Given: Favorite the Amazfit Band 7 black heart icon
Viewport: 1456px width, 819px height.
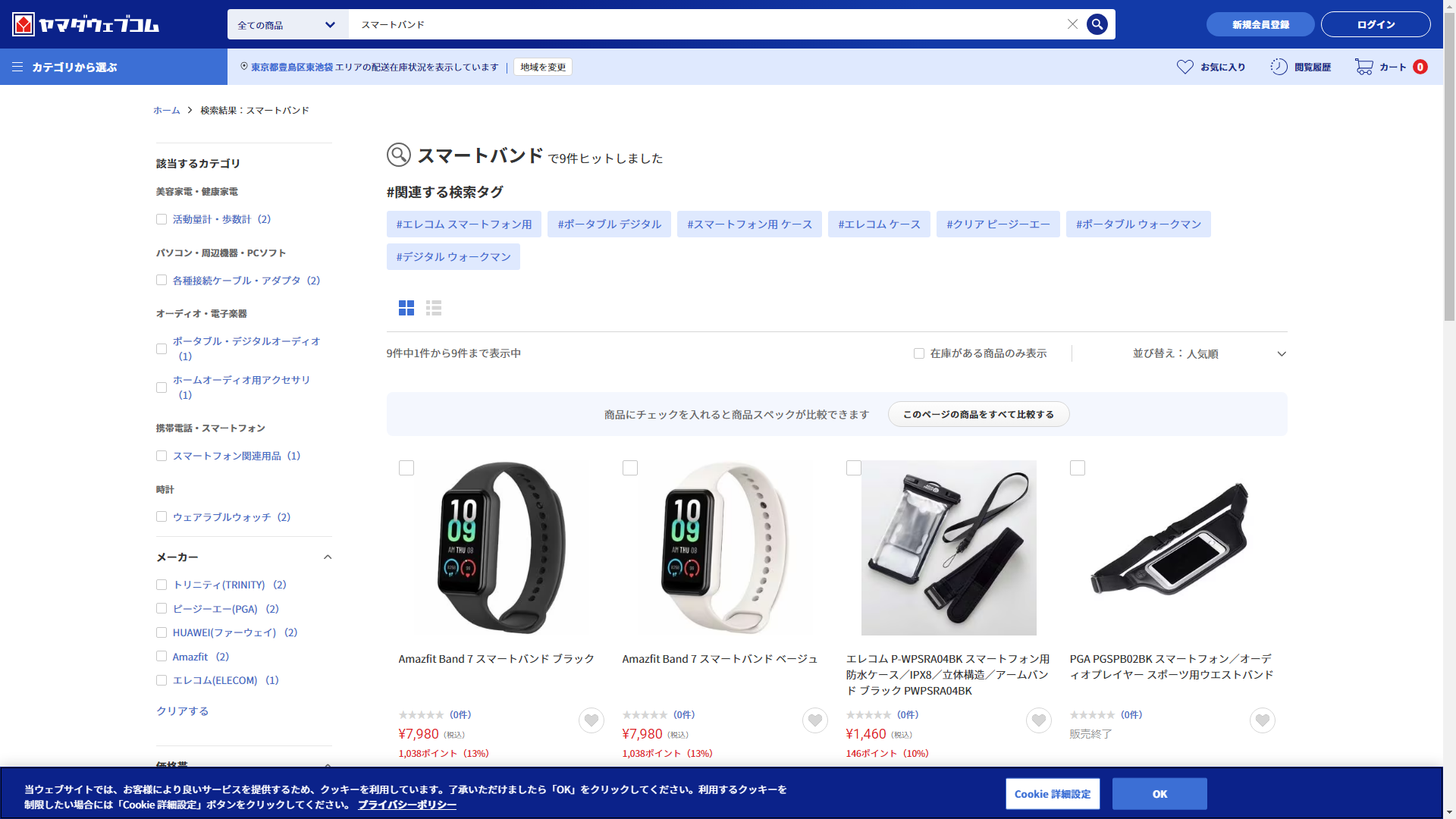Looking at the screenshot, I should tap(591, 720).
